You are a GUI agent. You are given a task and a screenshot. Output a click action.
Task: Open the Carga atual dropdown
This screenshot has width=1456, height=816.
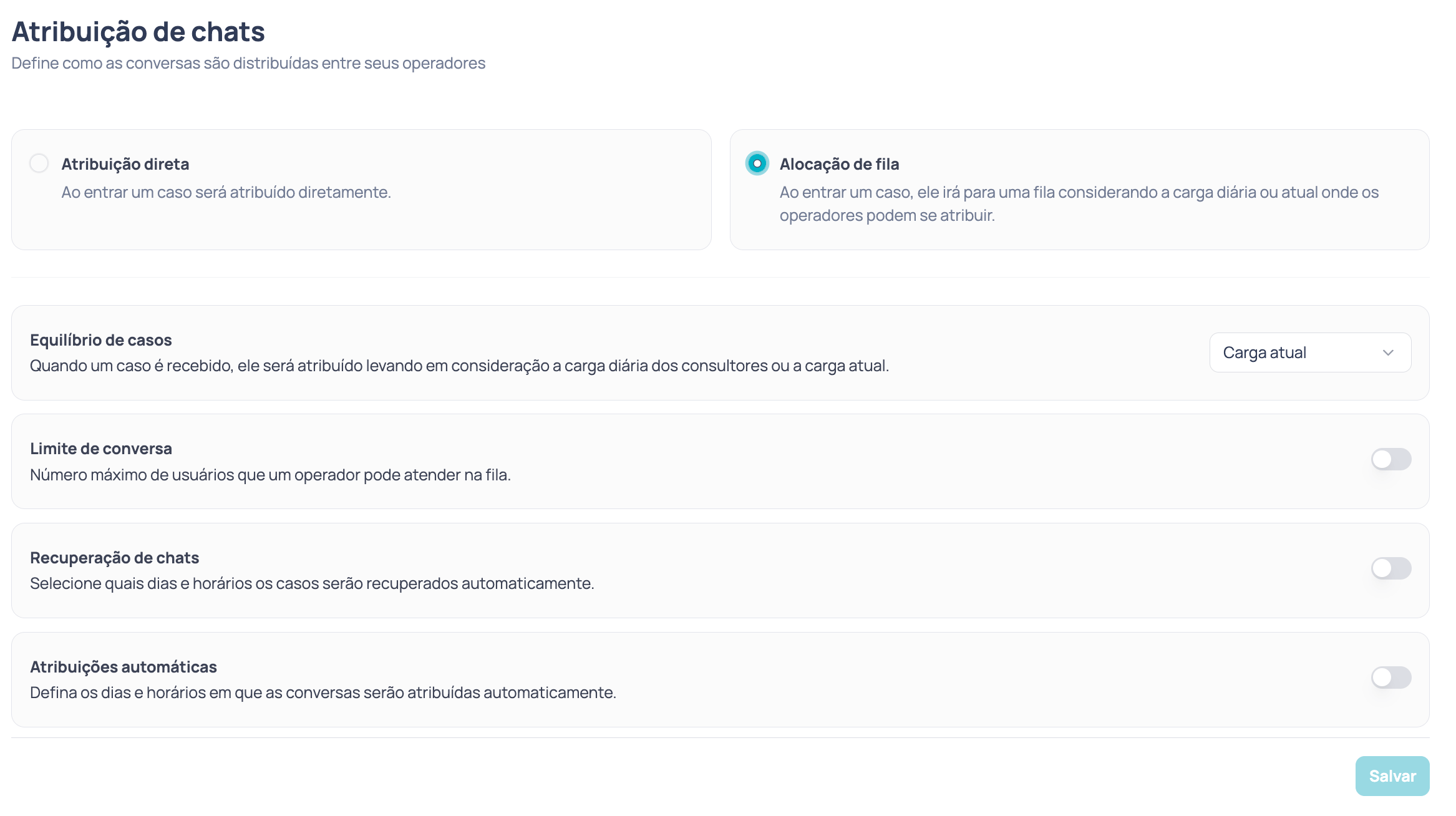[x=1310, y=352]
